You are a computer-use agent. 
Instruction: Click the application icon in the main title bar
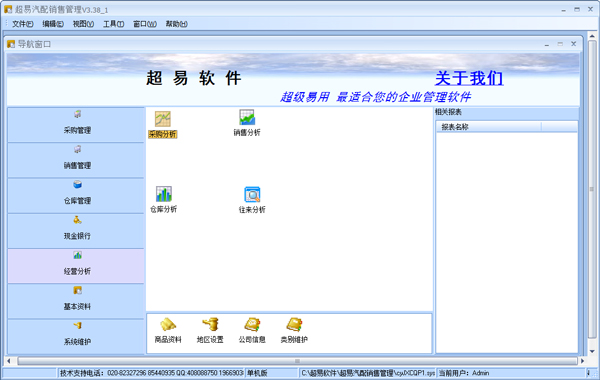tap(8, 9)
